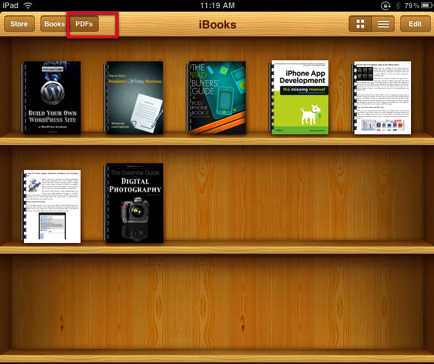This screenshot has width=434, height=364.
Task: Open the iBooks Store
Action: tap(19, 24)
